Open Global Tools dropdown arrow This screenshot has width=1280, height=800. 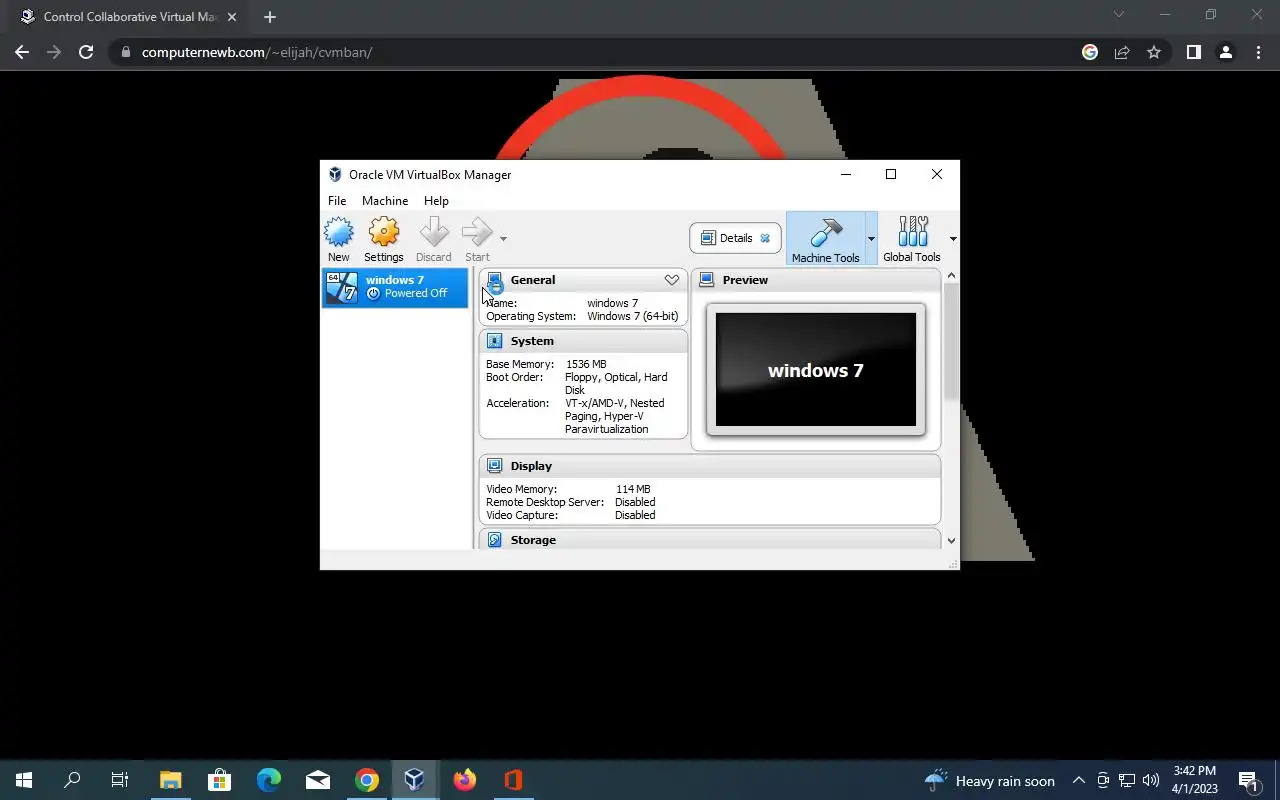pos(953,239)
